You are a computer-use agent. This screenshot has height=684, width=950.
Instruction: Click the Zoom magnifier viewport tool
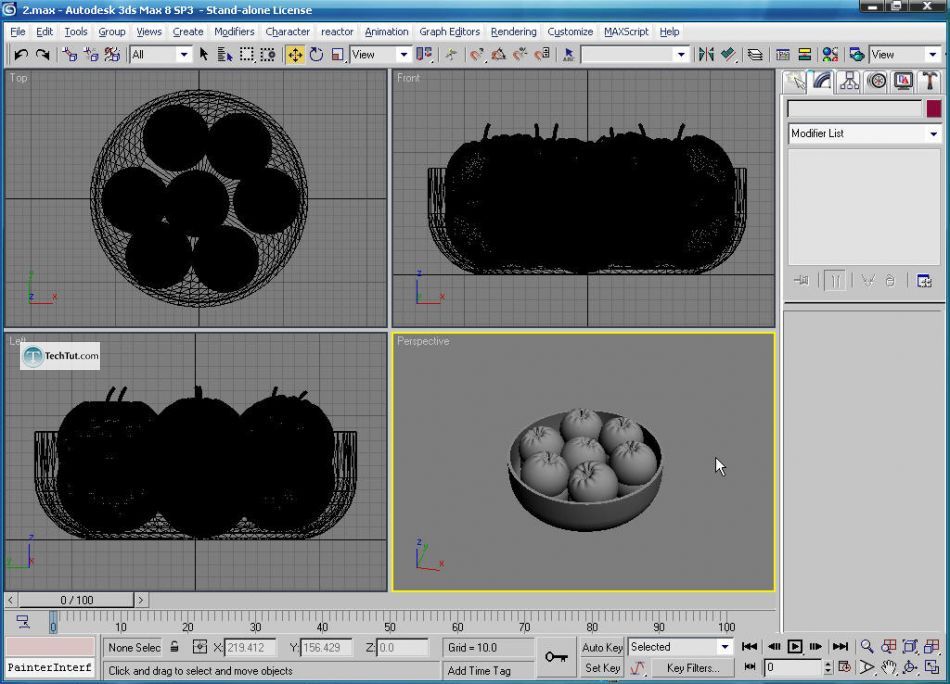pos(867,646)
